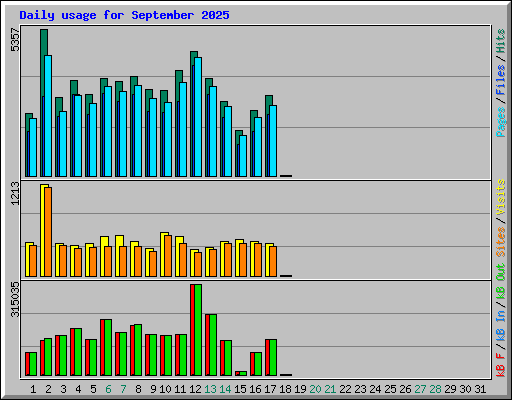The image size is (512, 400).
Task: Click day label 31 on x-axis
Action: (x=480, y=389)
